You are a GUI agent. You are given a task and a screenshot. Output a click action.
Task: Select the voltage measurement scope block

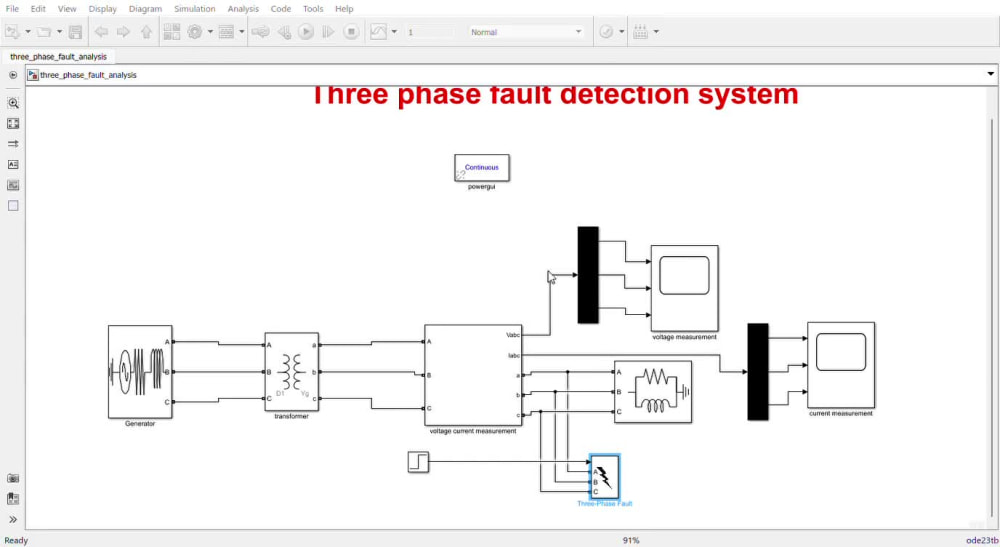pos(684,288)
